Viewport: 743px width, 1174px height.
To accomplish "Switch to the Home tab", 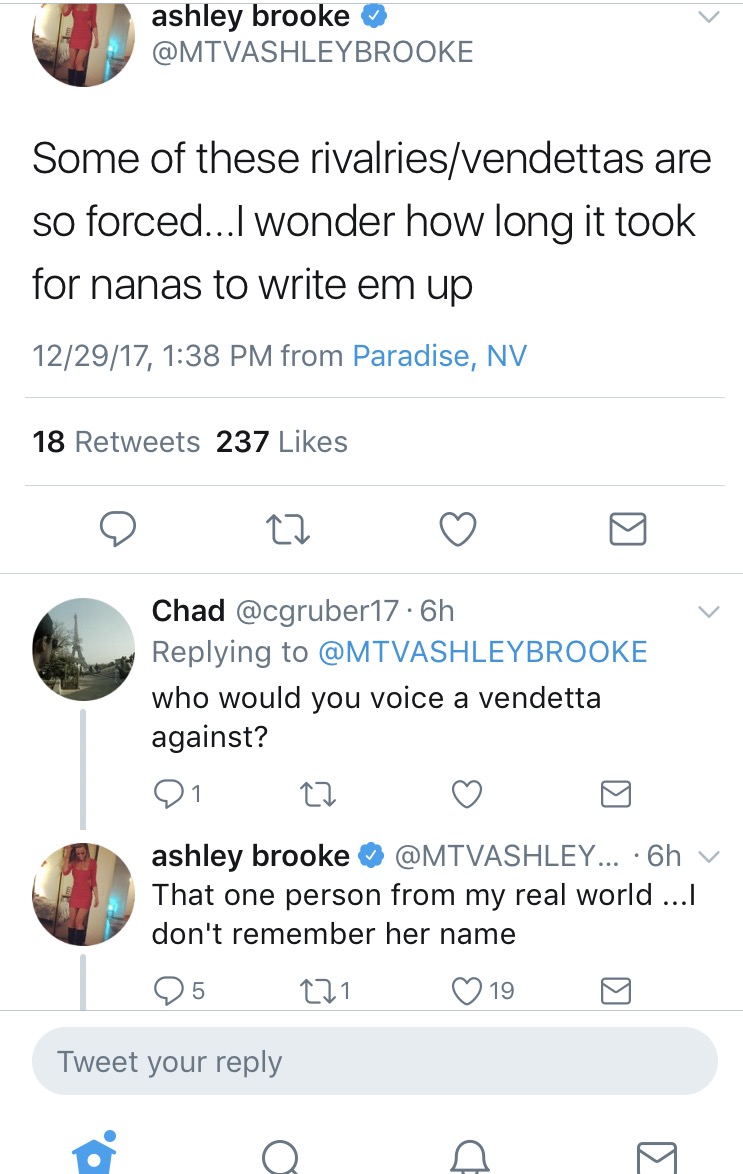I will click(x=94, y=1153).
